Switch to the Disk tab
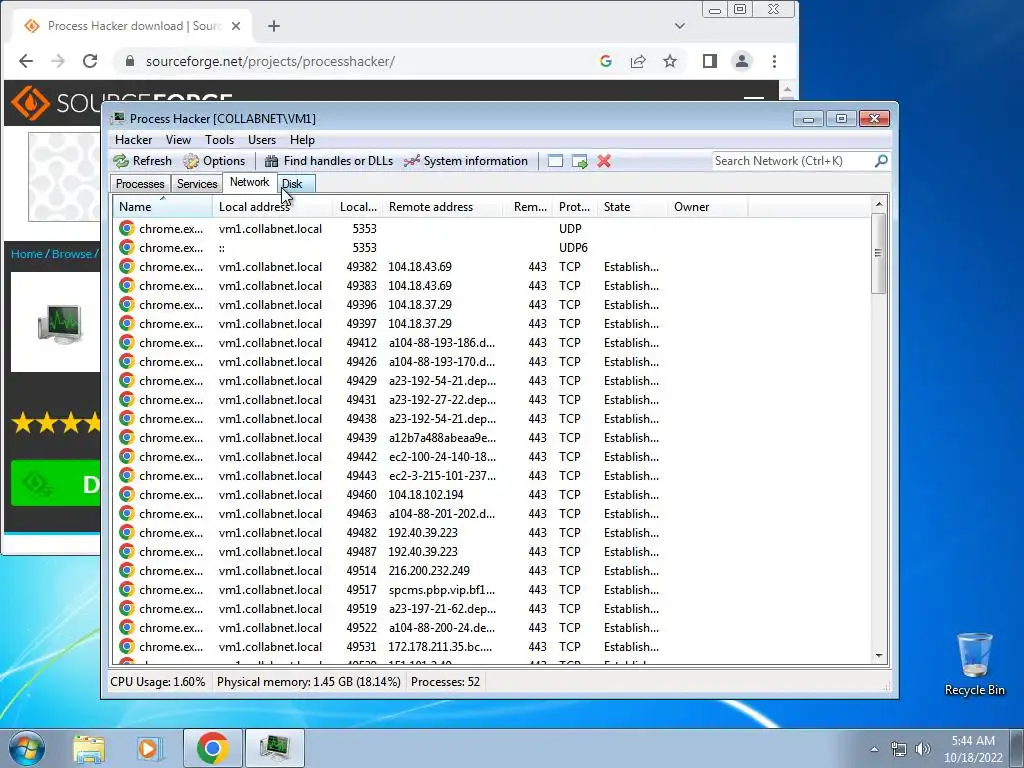Image resolution: width=1024 pixels, height=768 pixels. point(296,184)
